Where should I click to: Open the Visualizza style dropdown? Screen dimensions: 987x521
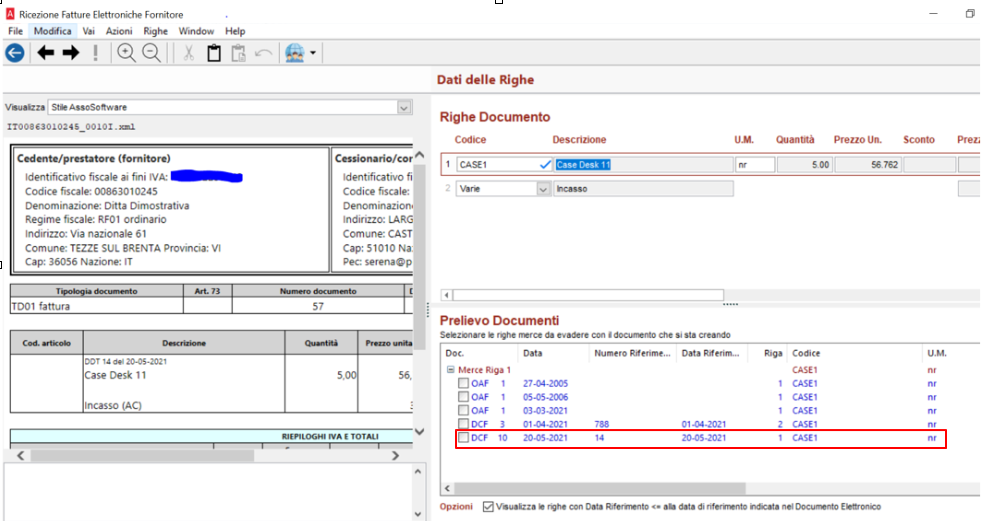point(404,108)
